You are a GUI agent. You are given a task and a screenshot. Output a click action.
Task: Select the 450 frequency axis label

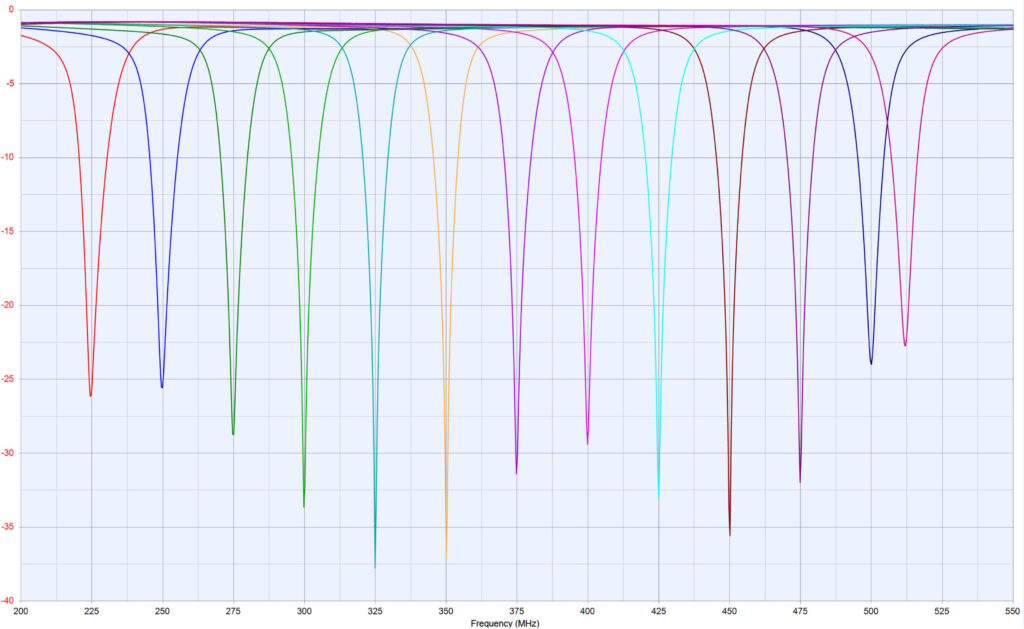(729, 611)
